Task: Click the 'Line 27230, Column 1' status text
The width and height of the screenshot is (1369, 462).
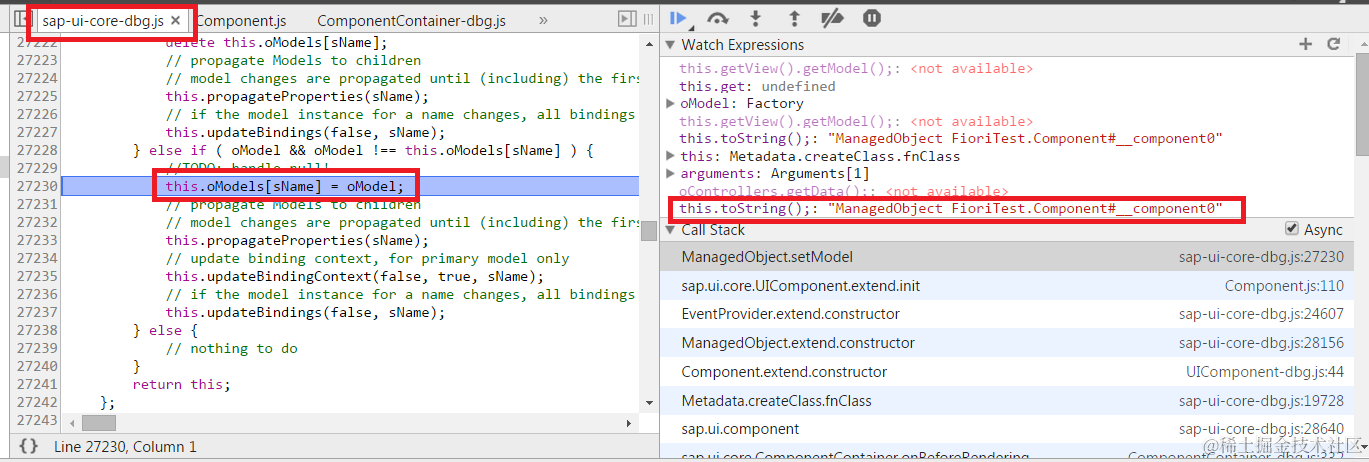Action: [126, 447]
